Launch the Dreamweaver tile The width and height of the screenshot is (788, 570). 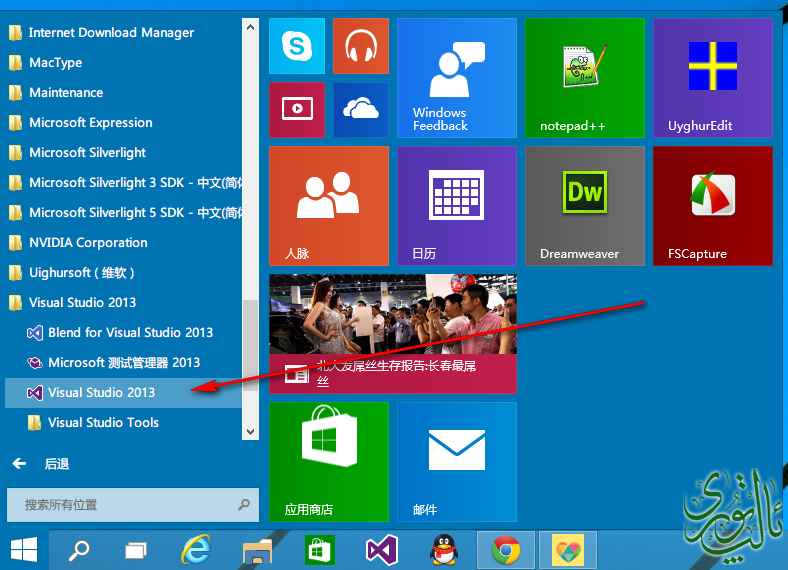(585, 206)
